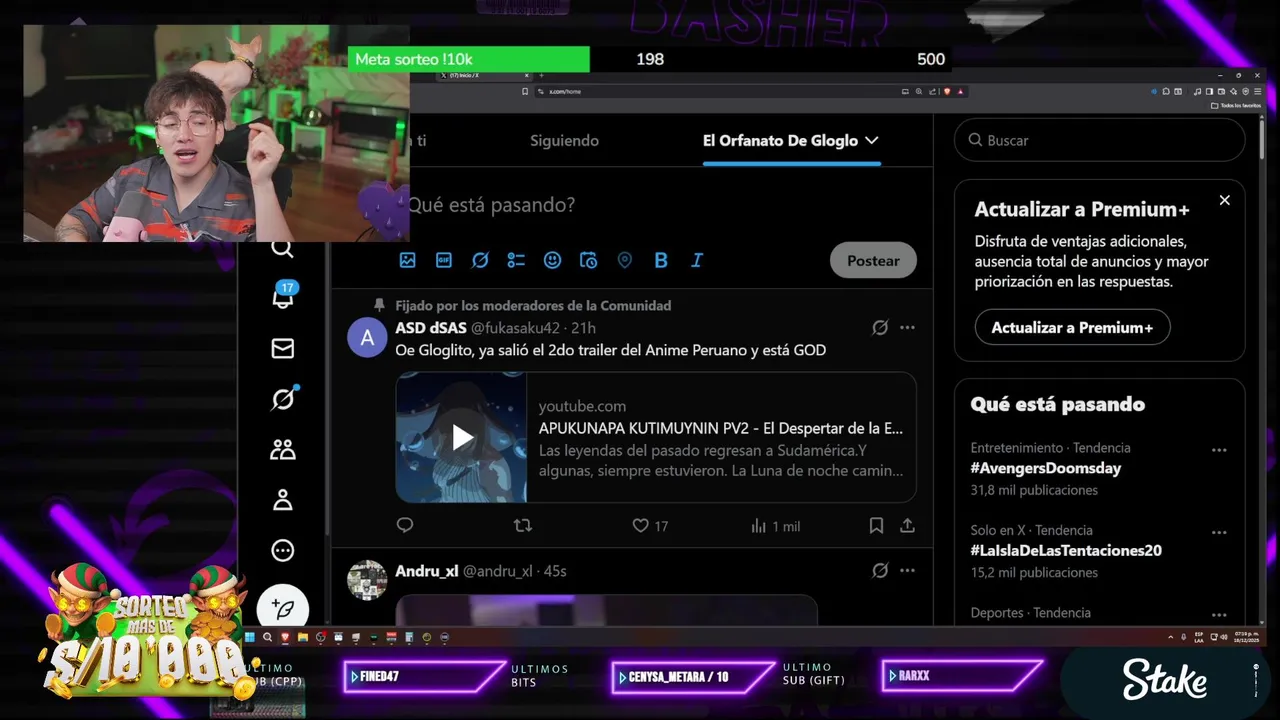This screenshot has width=1280, height=720.
Task: Open more options on ASD dSAS post
Action: coord(907,327)
